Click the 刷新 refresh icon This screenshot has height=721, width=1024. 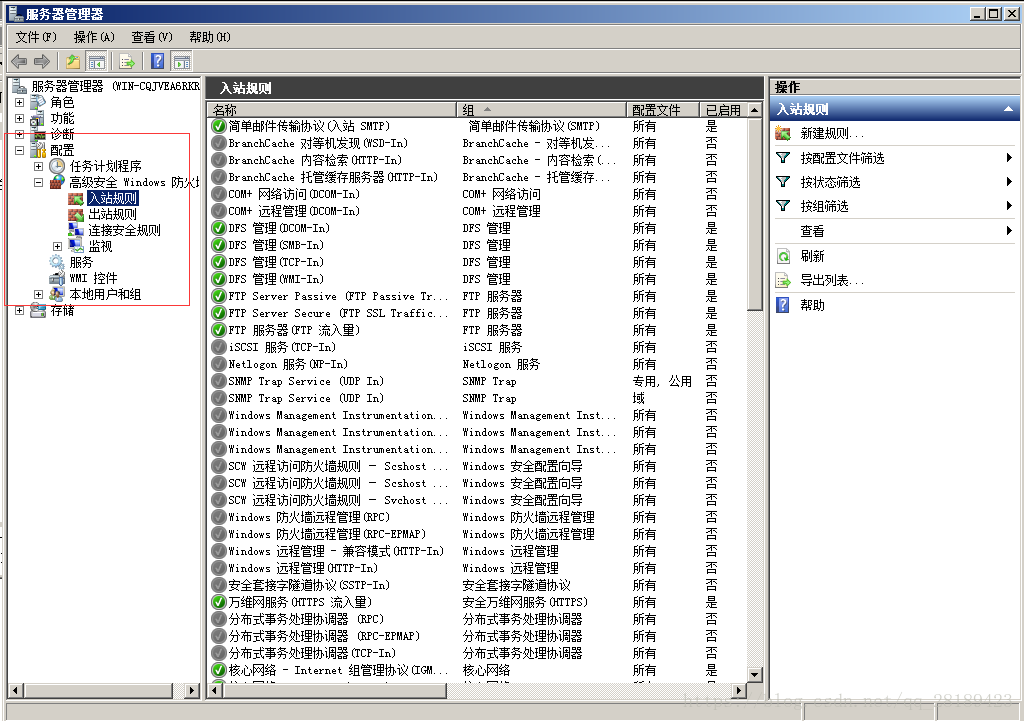coord(783,256)
